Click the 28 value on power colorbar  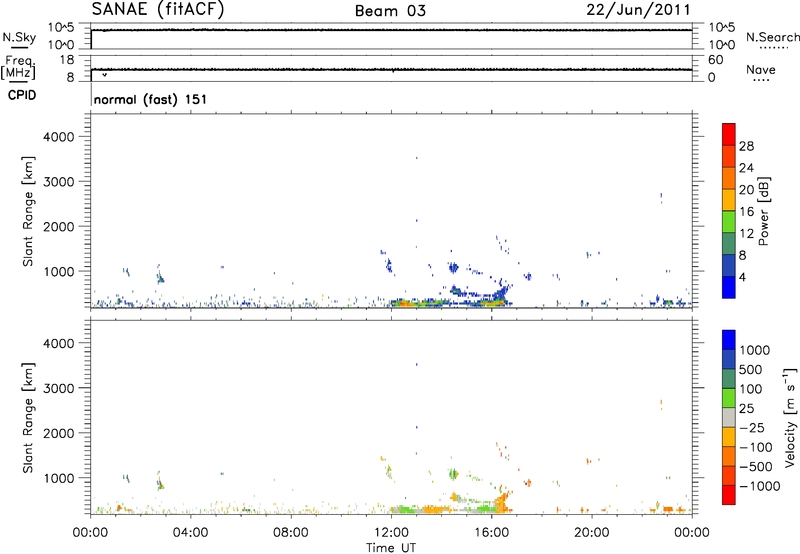click(x=746, y=146)
